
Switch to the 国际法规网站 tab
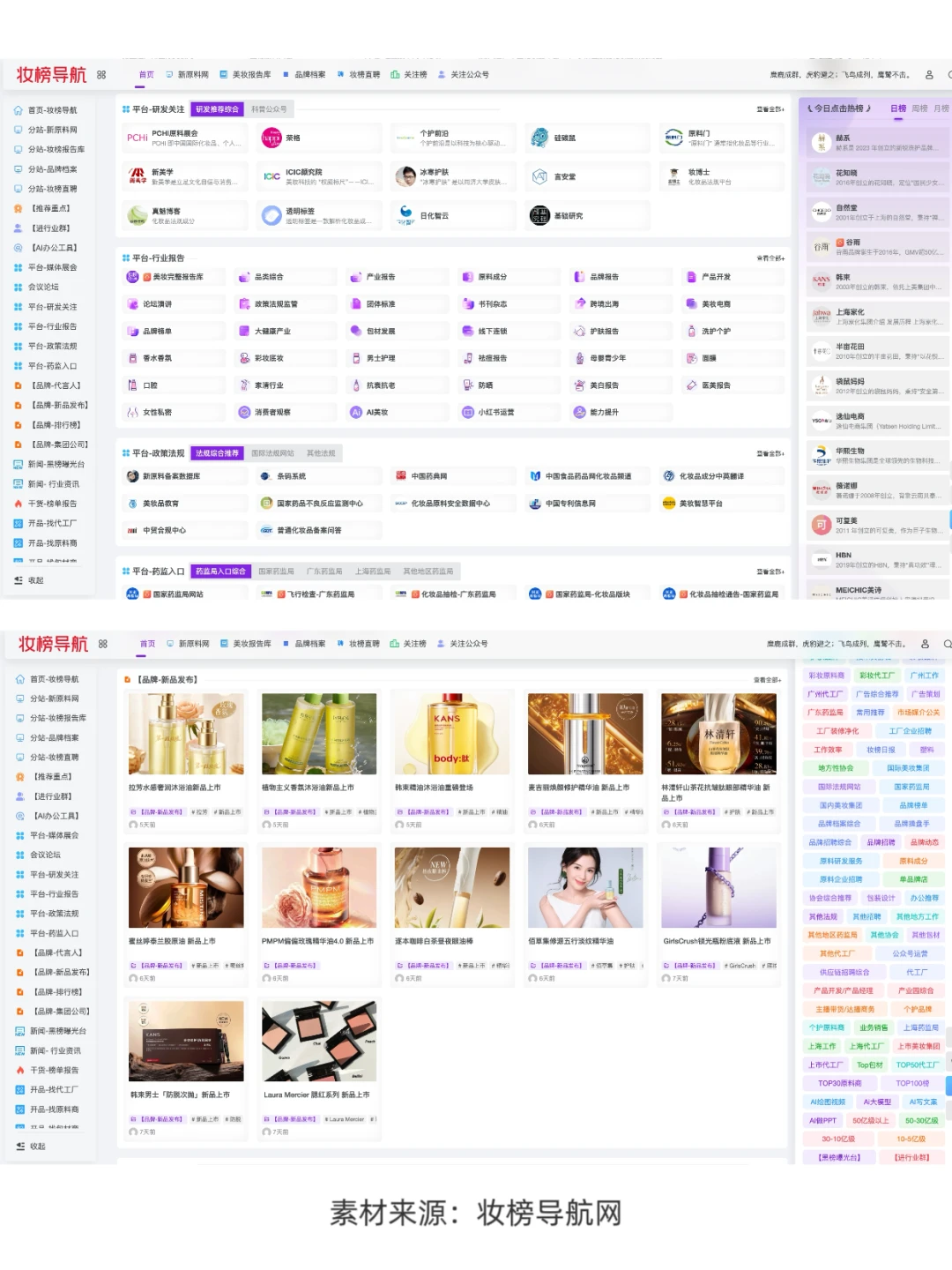pos(272,453)
